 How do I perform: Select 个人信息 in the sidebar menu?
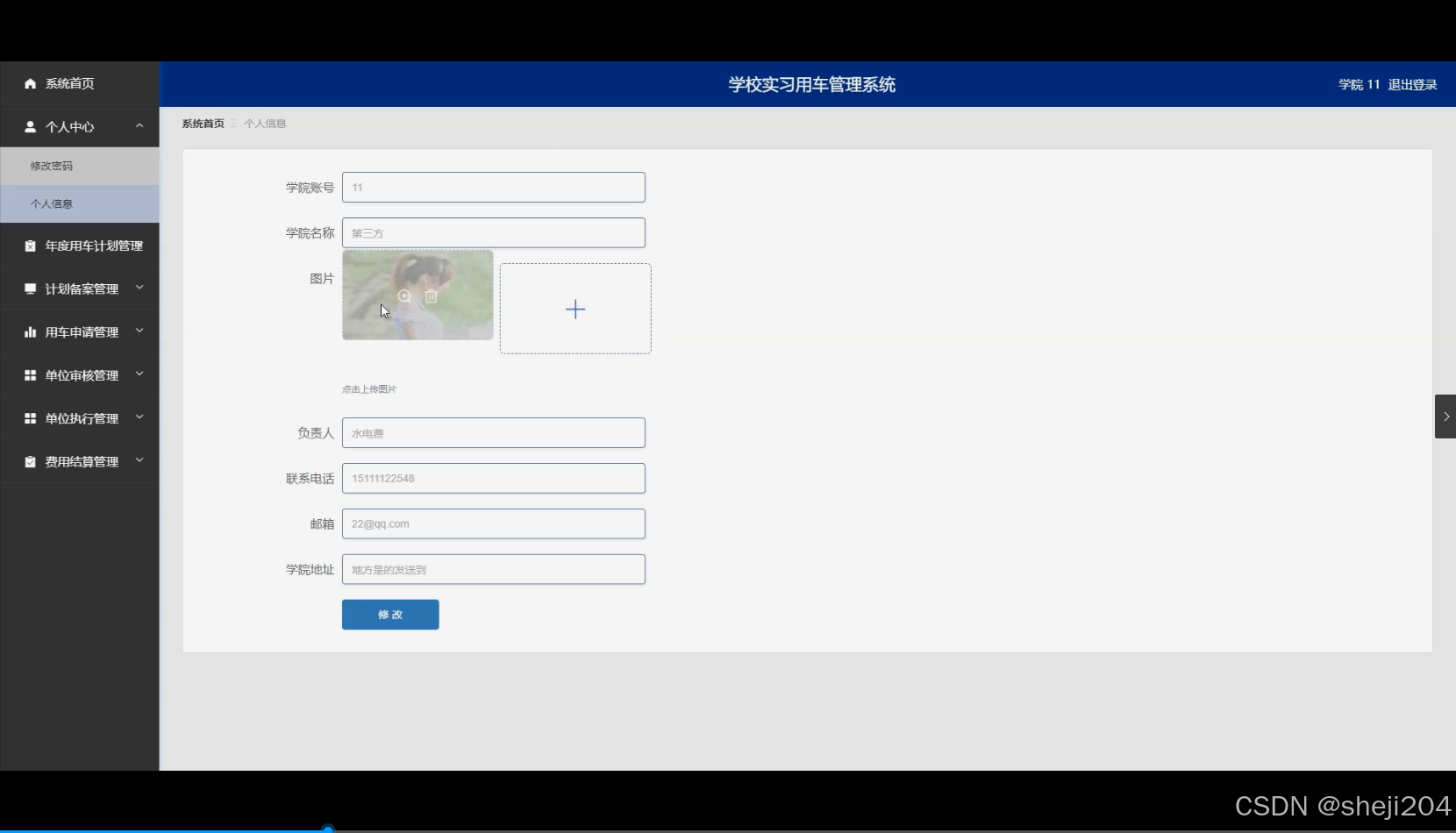53,203
